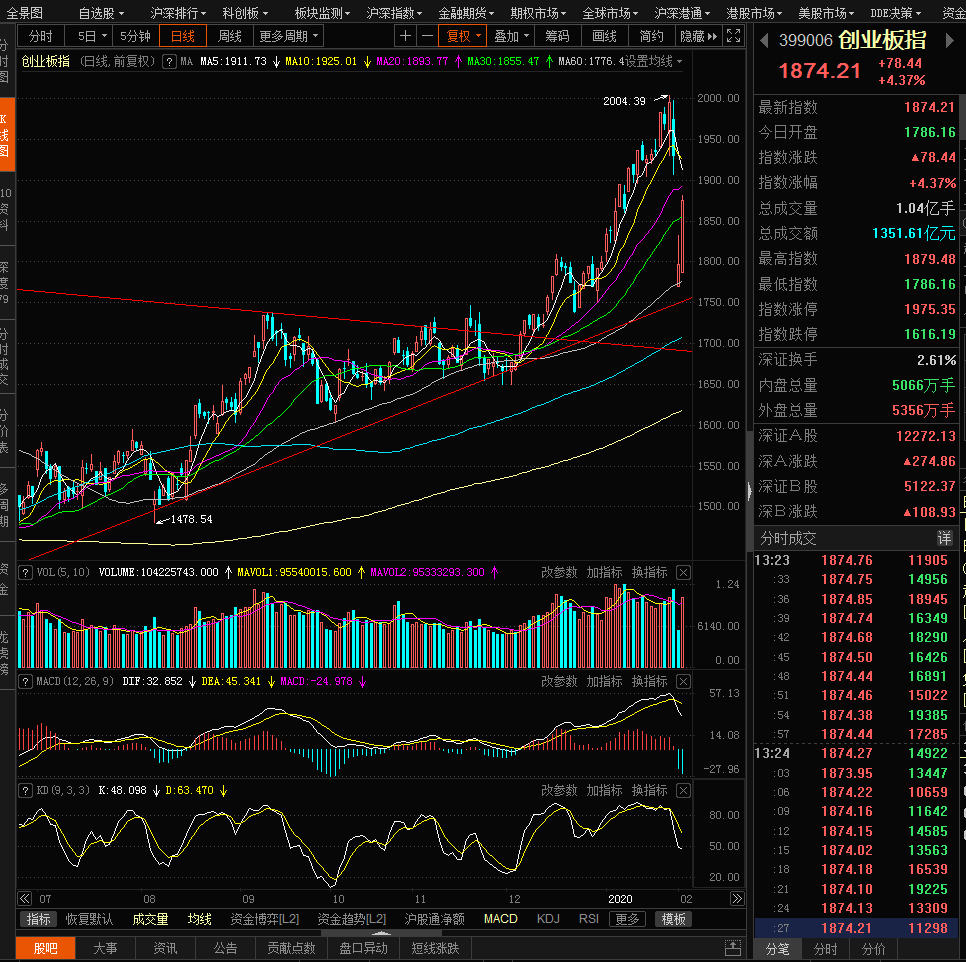
Task: Select 贡献点数 bottom tab
Action: (291, 948)
